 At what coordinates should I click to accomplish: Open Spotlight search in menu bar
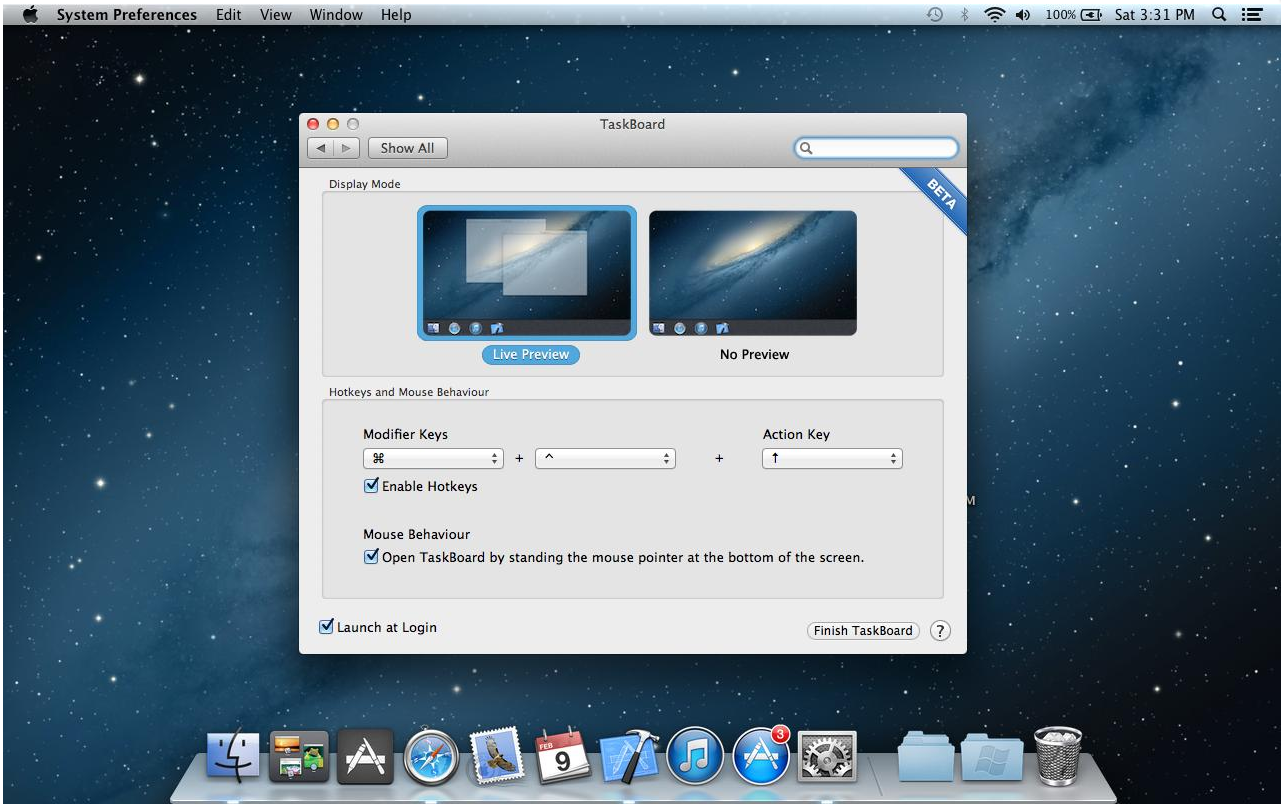click(1219, 14)
